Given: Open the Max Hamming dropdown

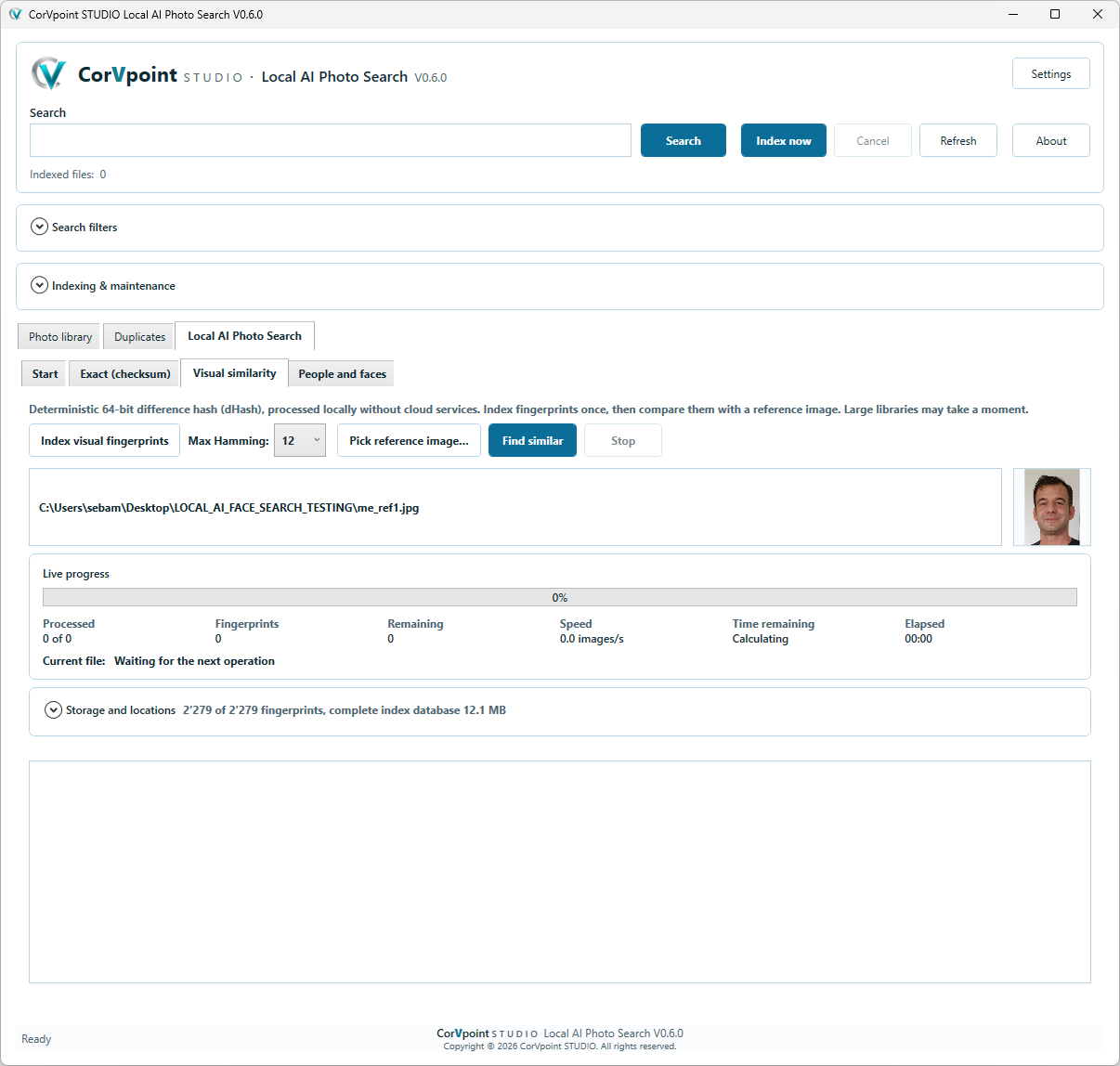Looking at the screenshot, I should 299,441.
